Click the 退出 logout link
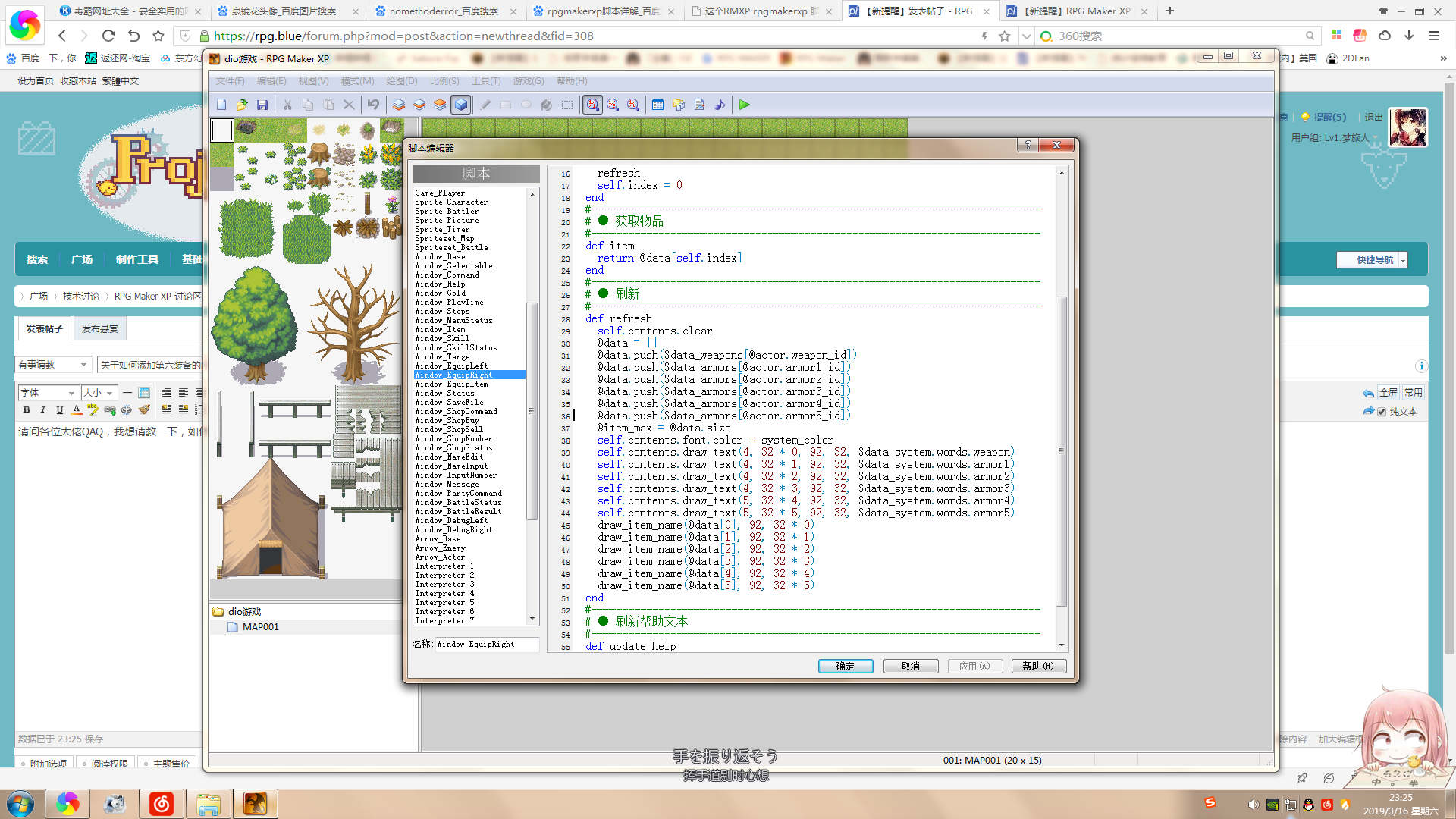 (1373, 118)
